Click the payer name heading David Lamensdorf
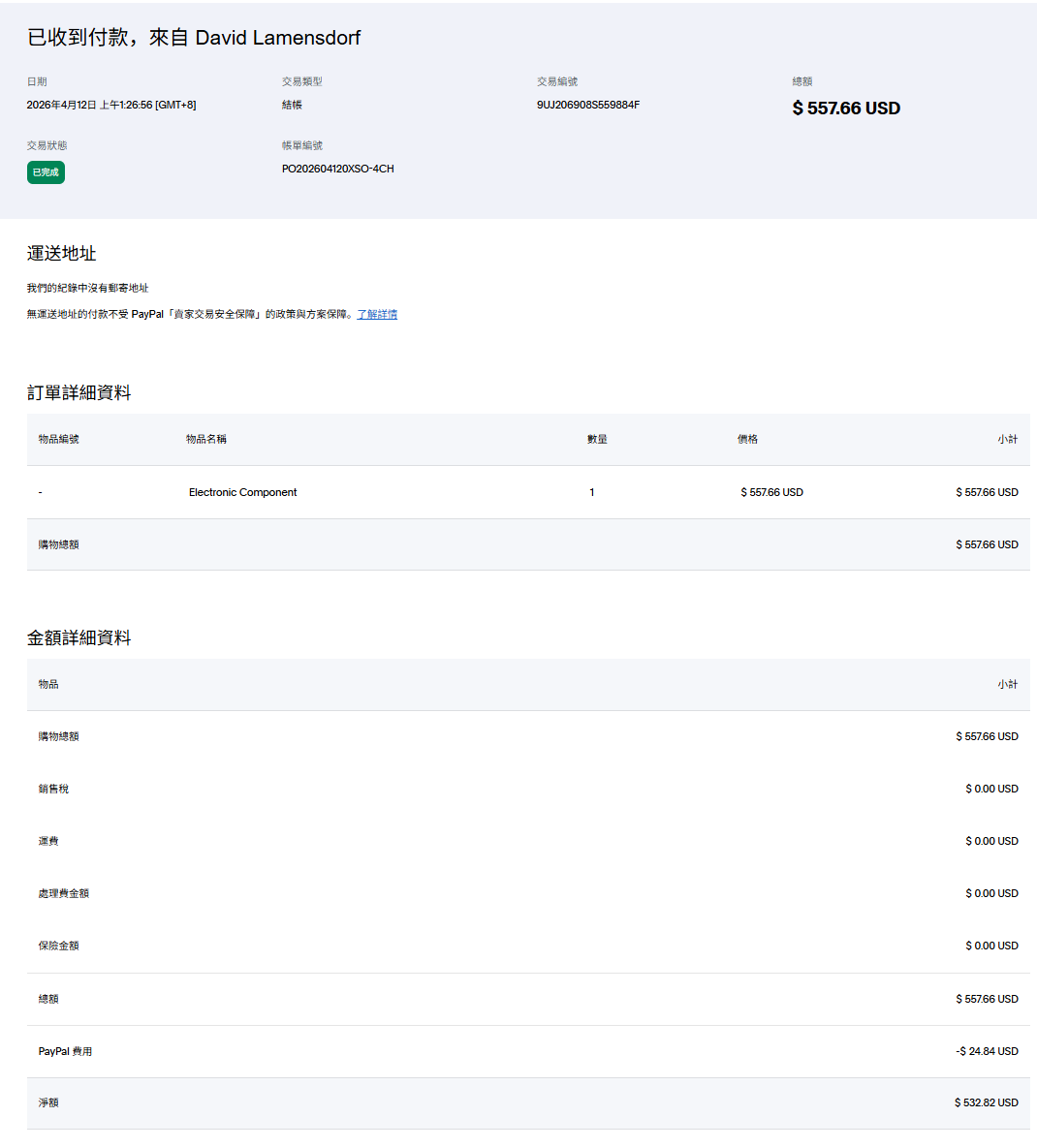Image resolution: width=1037 pixels, height=1148 pixels. pos(277,38)
